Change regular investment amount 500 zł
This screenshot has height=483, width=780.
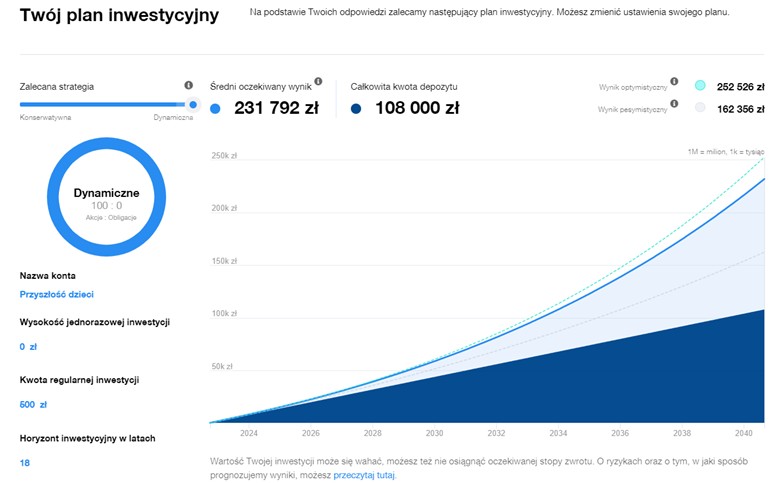pyautogui.click(x=34, y=405)
